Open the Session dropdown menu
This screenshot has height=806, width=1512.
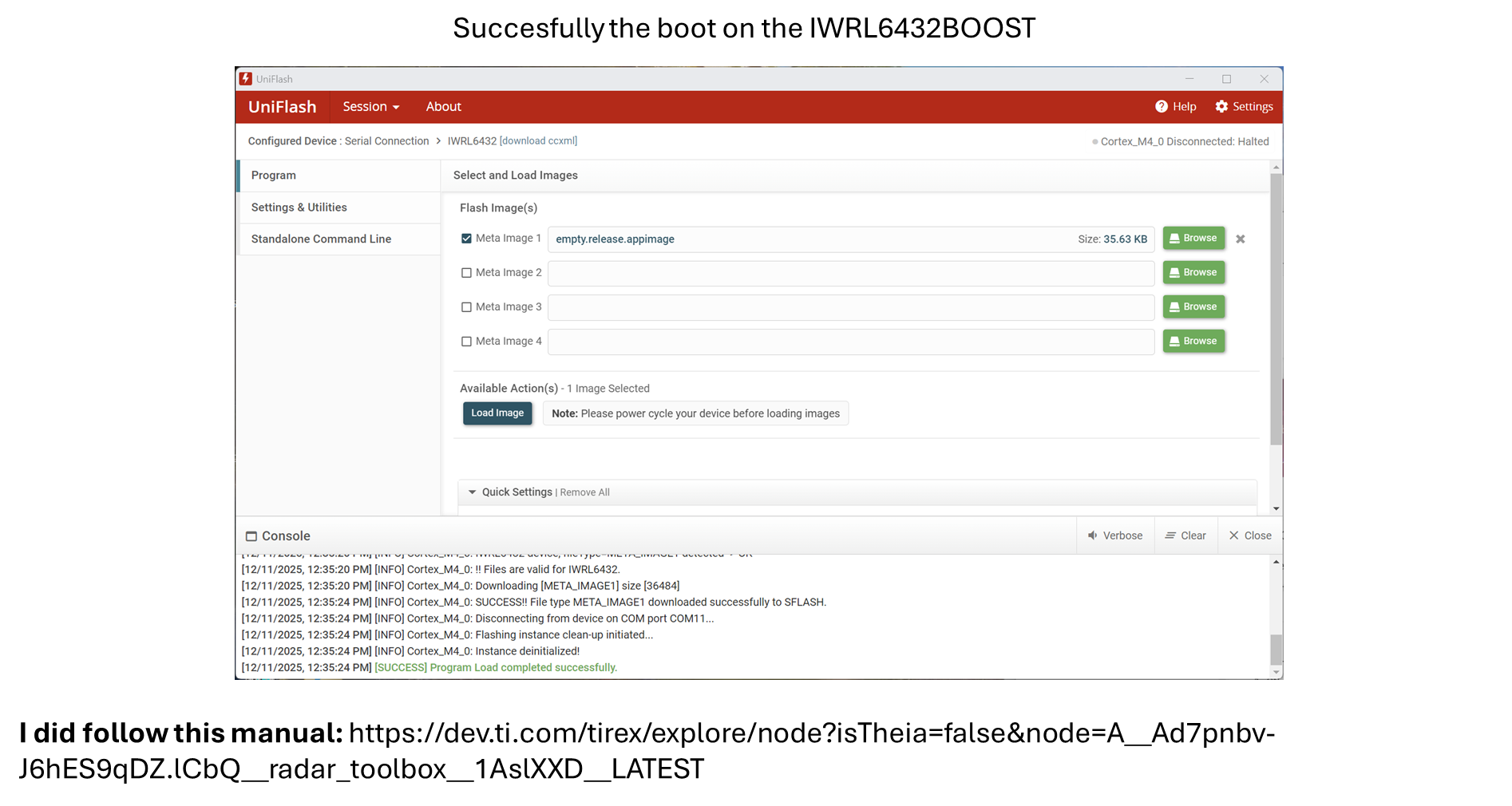click(x=371, y=107)
